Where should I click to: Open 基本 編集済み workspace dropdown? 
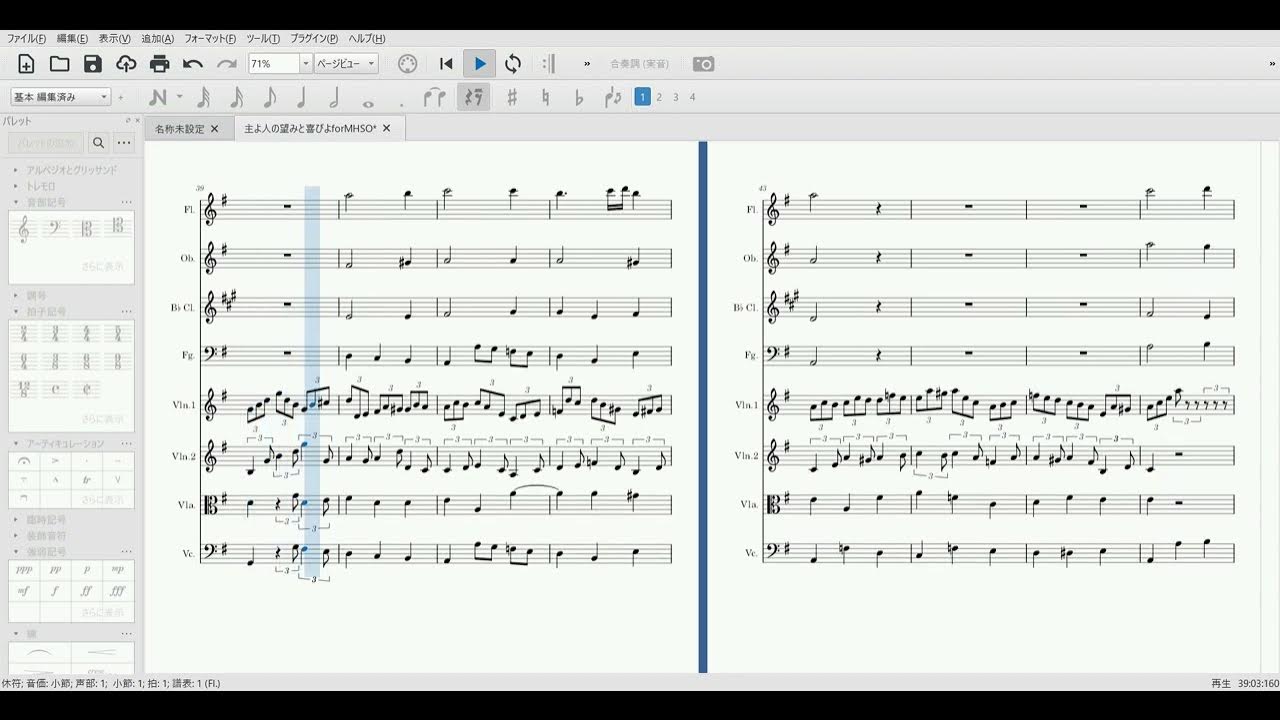point(60,97)
